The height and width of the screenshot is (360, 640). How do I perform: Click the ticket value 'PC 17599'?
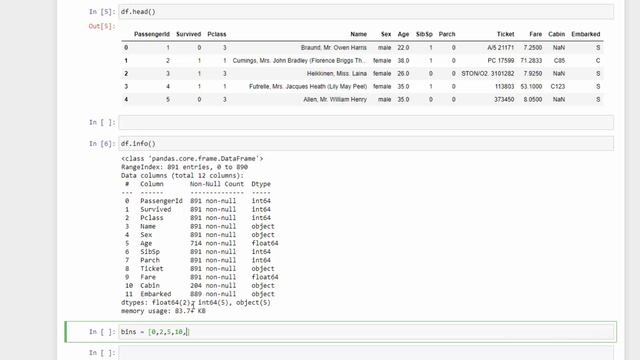[501, 61]
